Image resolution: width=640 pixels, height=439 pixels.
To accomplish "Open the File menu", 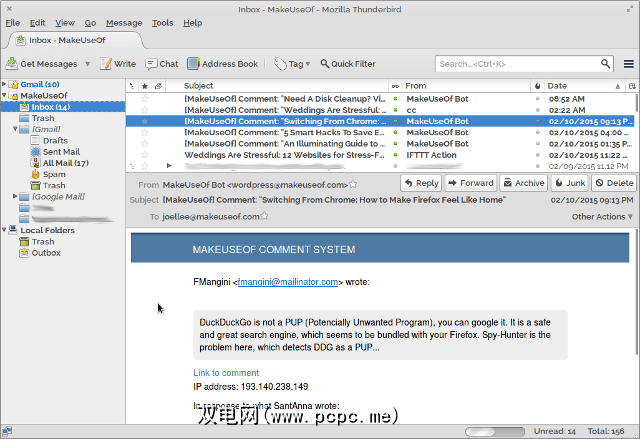I will pos(12,23).
